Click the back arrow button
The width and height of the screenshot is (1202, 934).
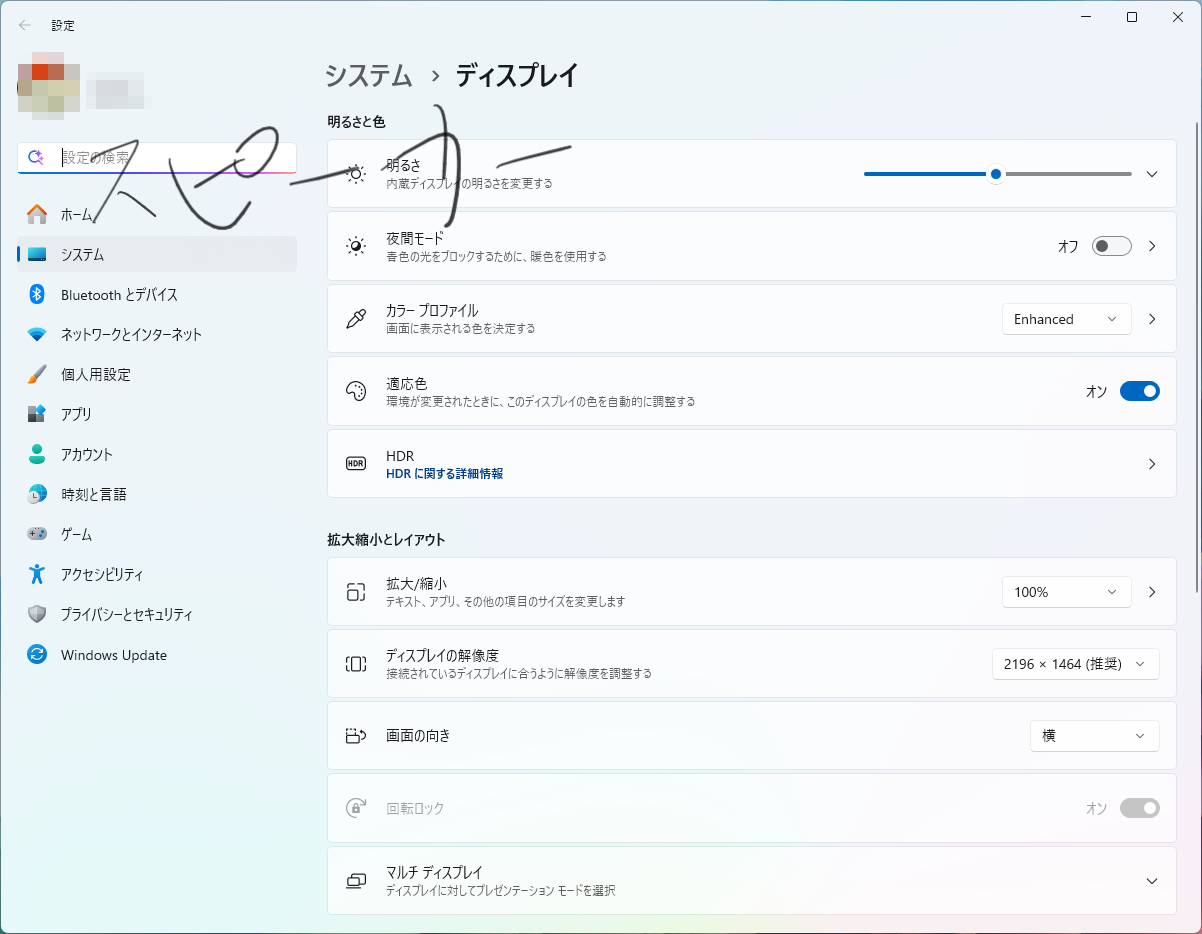[x=24, y=24]
